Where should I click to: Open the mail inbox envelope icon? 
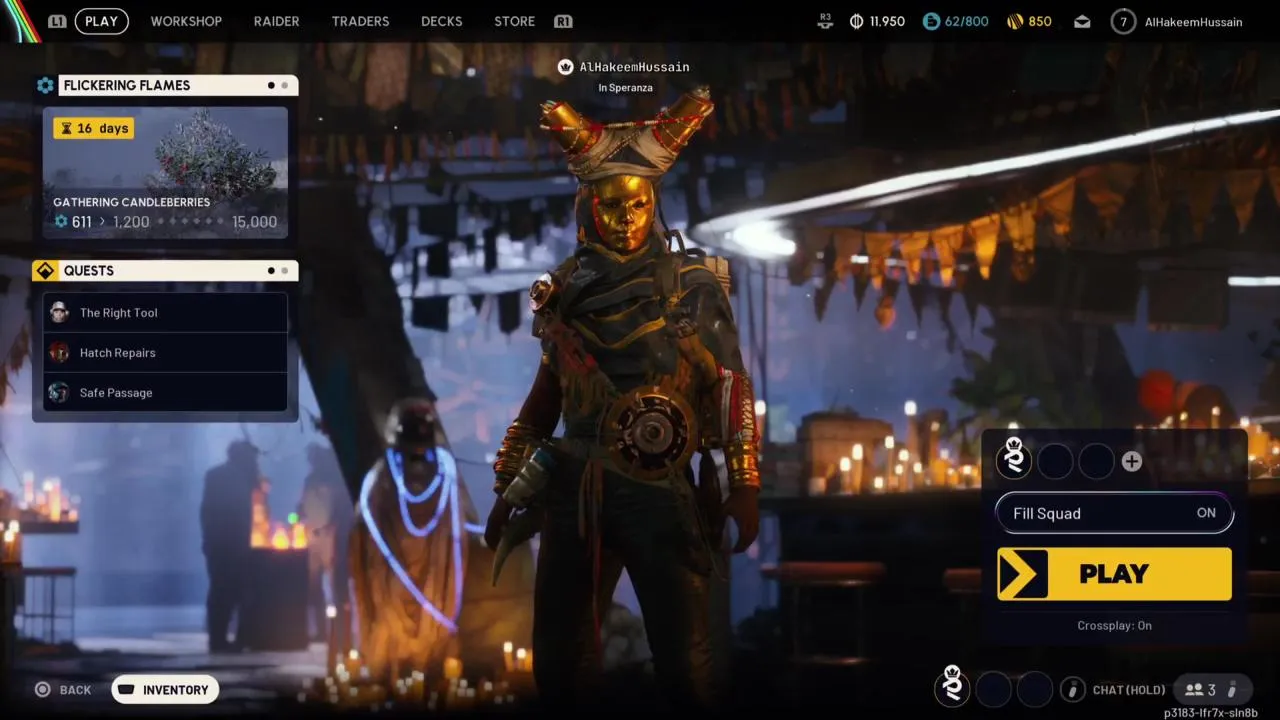(x=1082, y=21)
